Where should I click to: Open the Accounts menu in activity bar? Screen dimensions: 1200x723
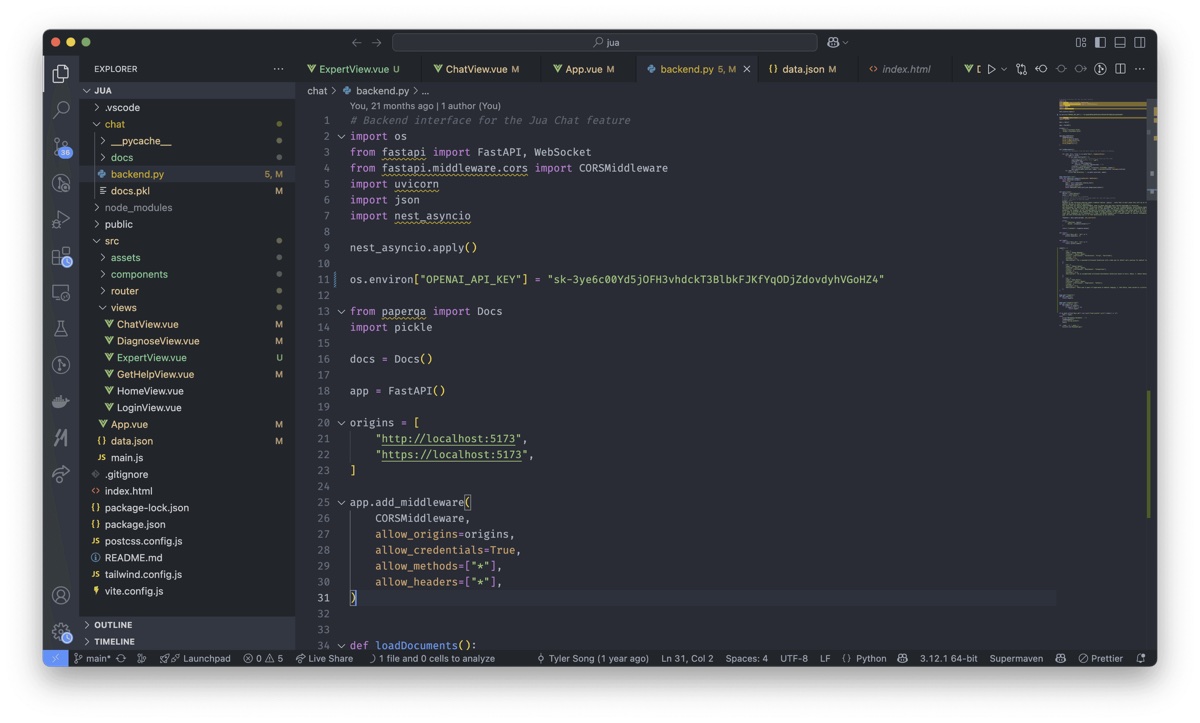[61, 595]
